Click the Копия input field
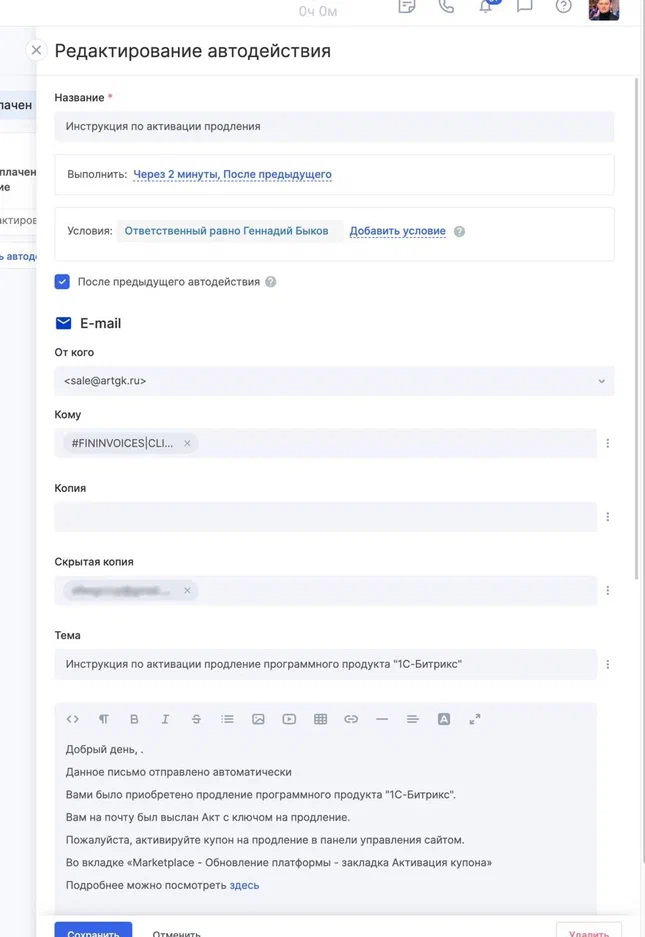Image resolution: width=645 pixels, height=937 pixels. tap(326, 517)
